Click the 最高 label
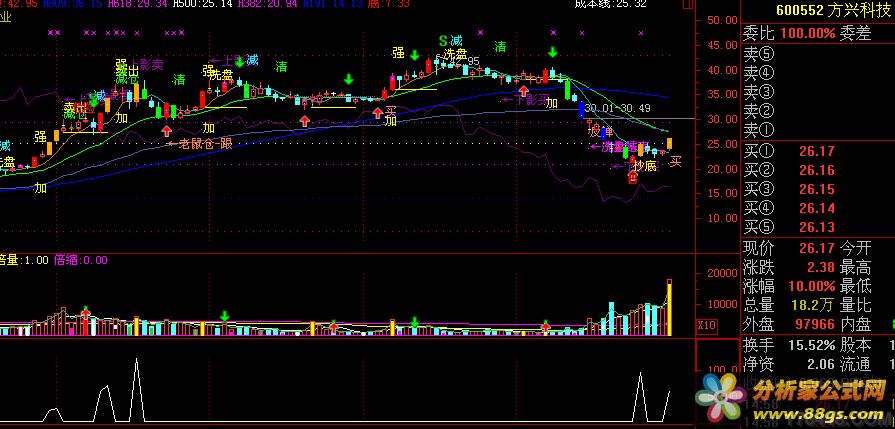895x429 pixels. point(856,267)
